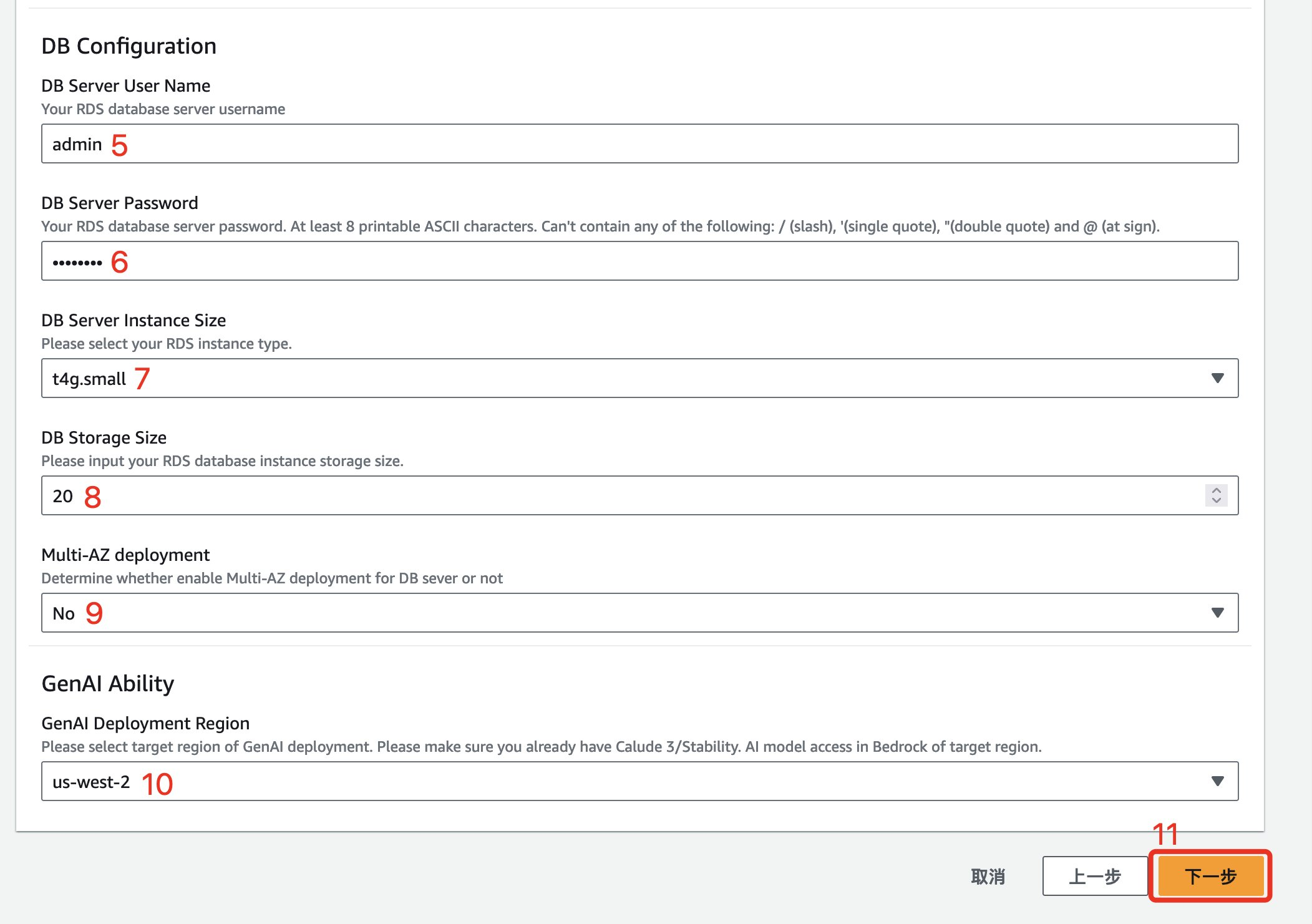
Task: Open the Multi-AZ deployment dropdown showing No
Action: (624, 613)
